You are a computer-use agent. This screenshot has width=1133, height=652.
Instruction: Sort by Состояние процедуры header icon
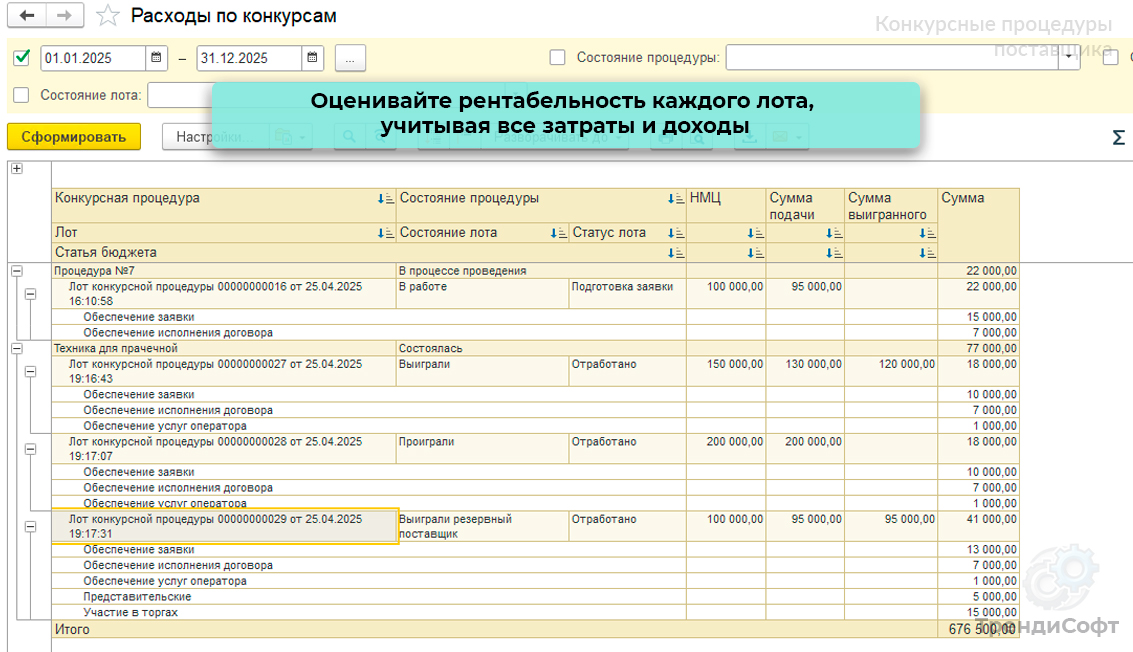(676, 198)
